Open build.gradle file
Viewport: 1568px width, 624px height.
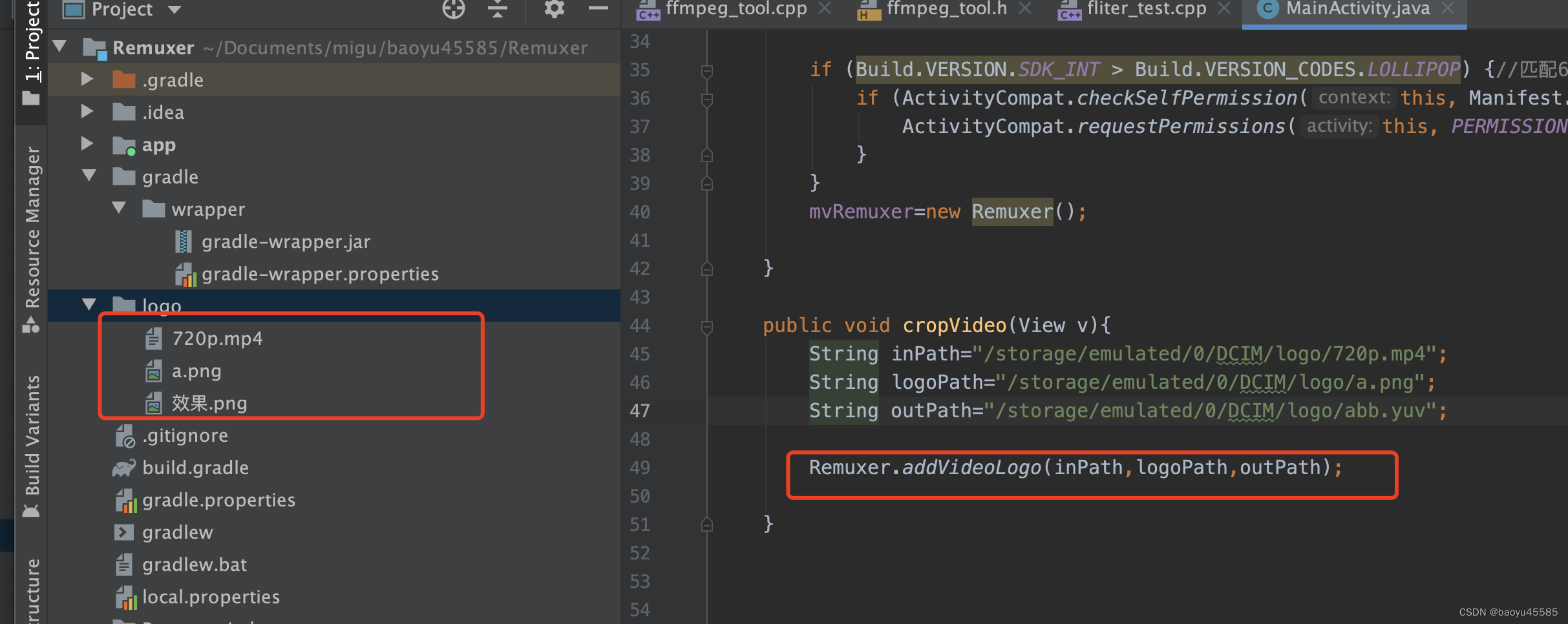pyautogui.click(x=195, y=468)
